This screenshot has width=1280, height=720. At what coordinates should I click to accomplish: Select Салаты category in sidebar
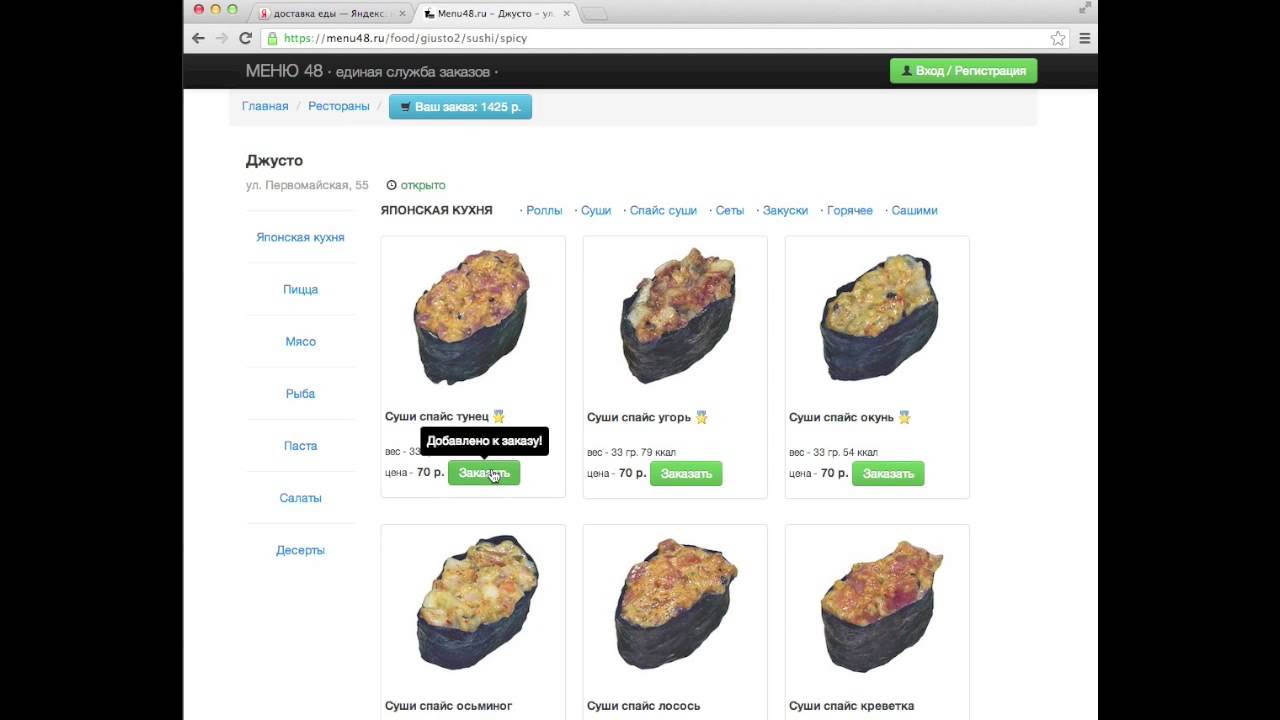coord(300,497)
